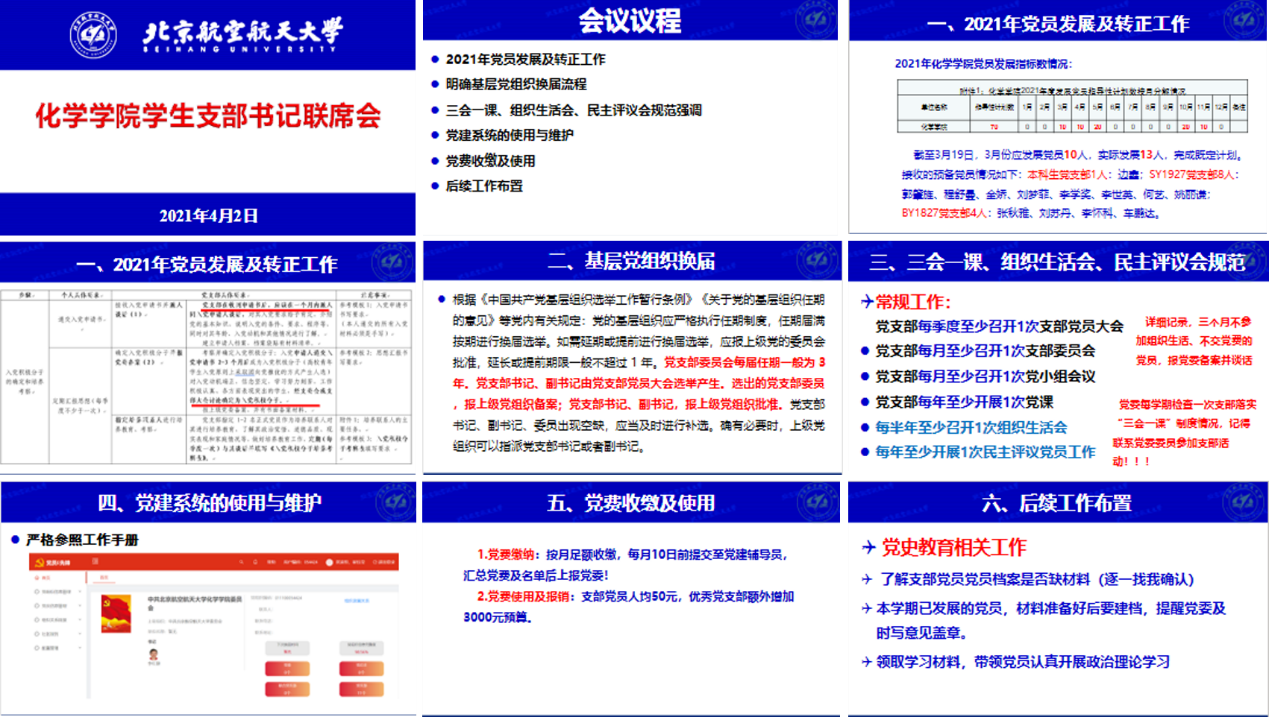
Task: Select the 会议议程 agenda slide
Action: click(x=629, y=118)
